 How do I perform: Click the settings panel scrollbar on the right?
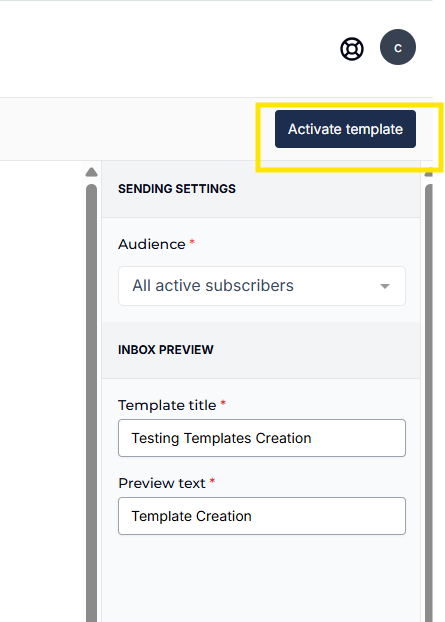pos(429,403)
